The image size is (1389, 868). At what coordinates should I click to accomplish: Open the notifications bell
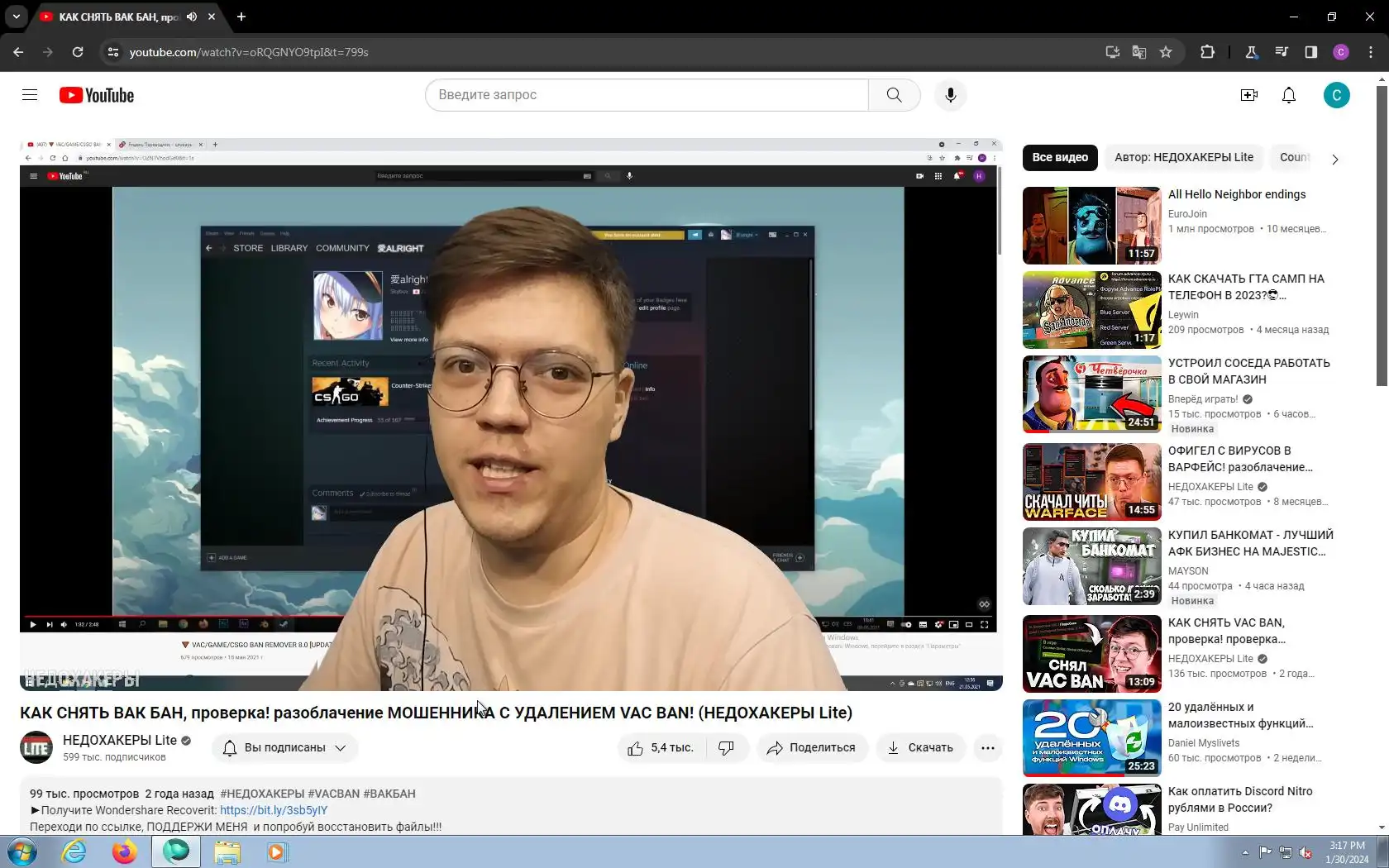point(1289,95)
